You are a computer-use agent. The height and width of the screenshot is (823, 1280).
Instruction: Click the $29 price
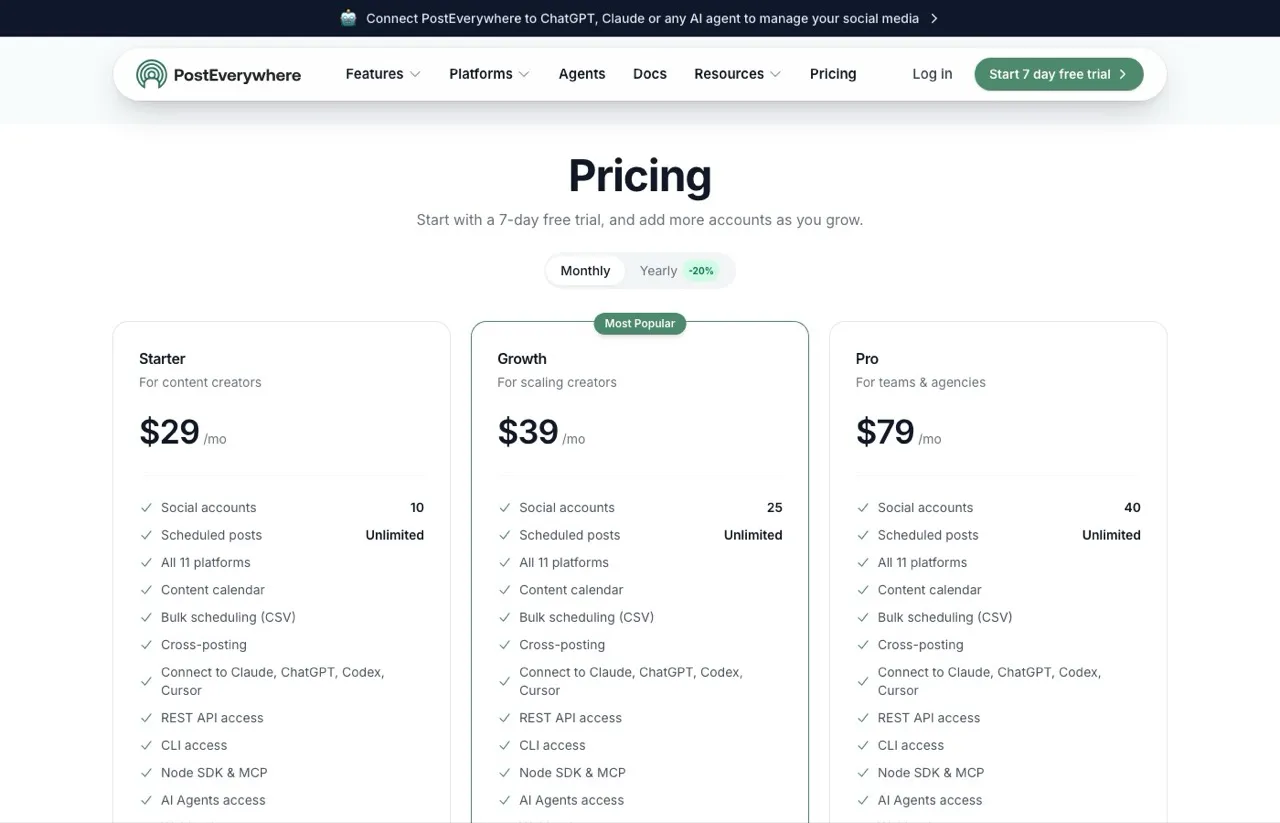[169, 432]
